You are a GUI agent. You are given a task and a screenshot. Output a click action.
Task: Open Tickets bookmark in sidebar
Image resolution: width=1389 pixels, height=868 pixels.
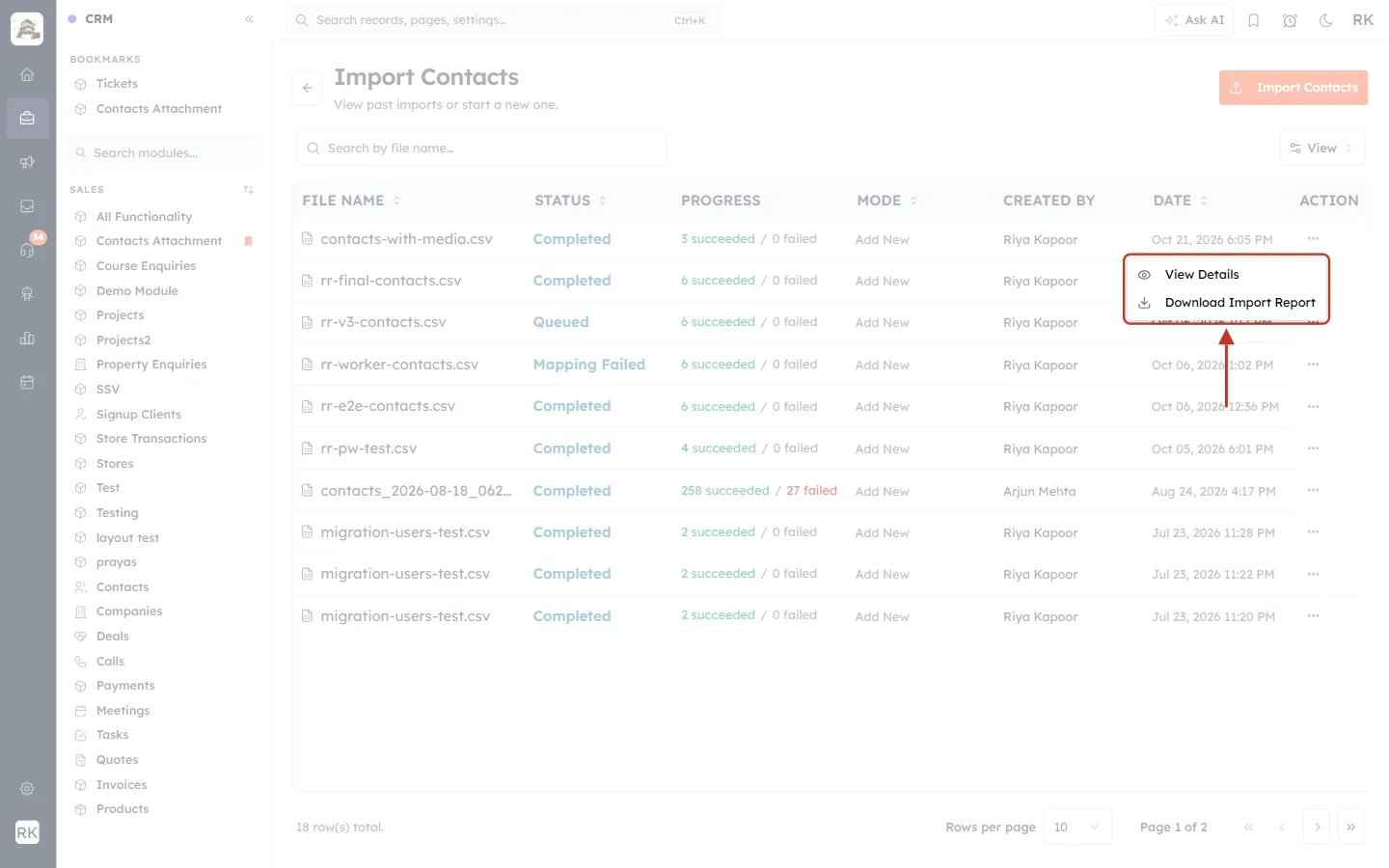tap(117, 84)
